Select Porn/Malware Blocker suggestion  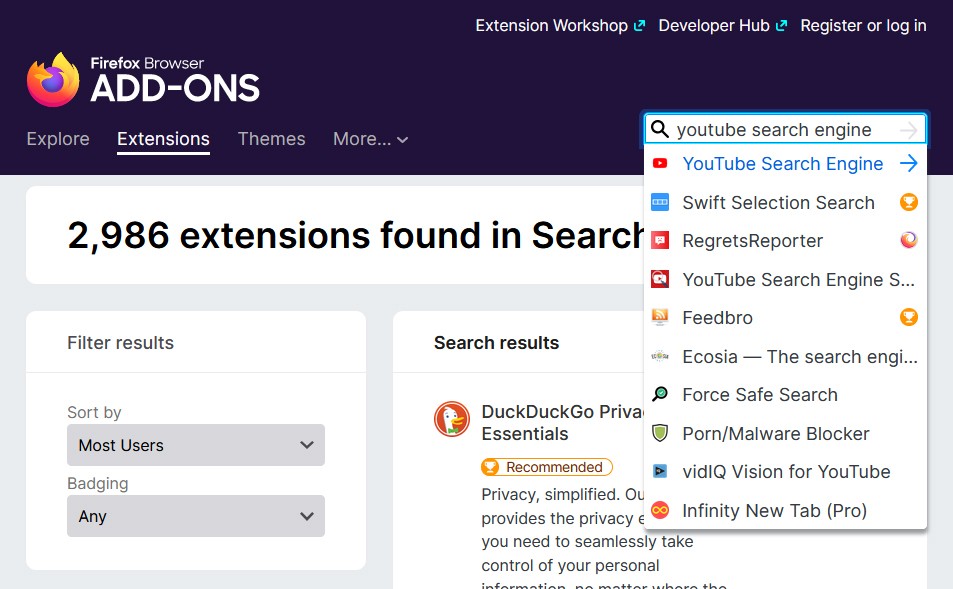(x=785, y=433)
